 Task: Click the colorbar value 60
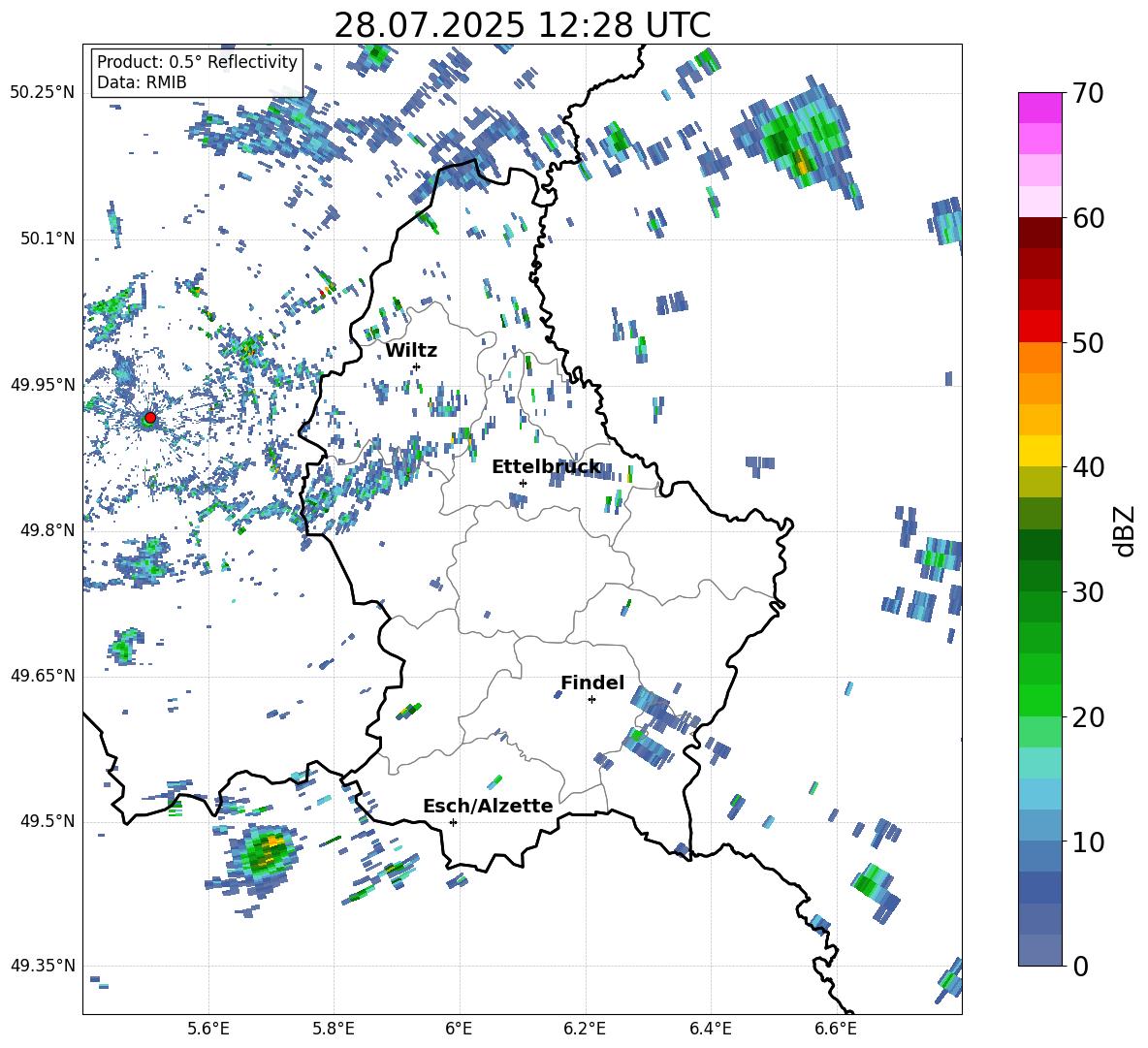click(1088, 218)
